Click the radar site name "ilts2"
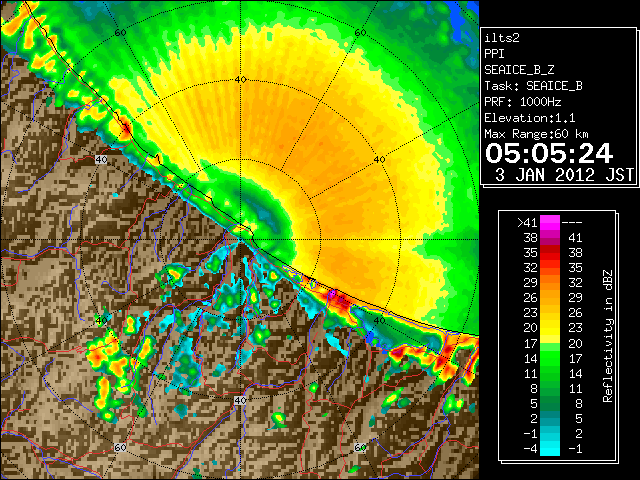 pyautogui.click(x=502, y=38)
